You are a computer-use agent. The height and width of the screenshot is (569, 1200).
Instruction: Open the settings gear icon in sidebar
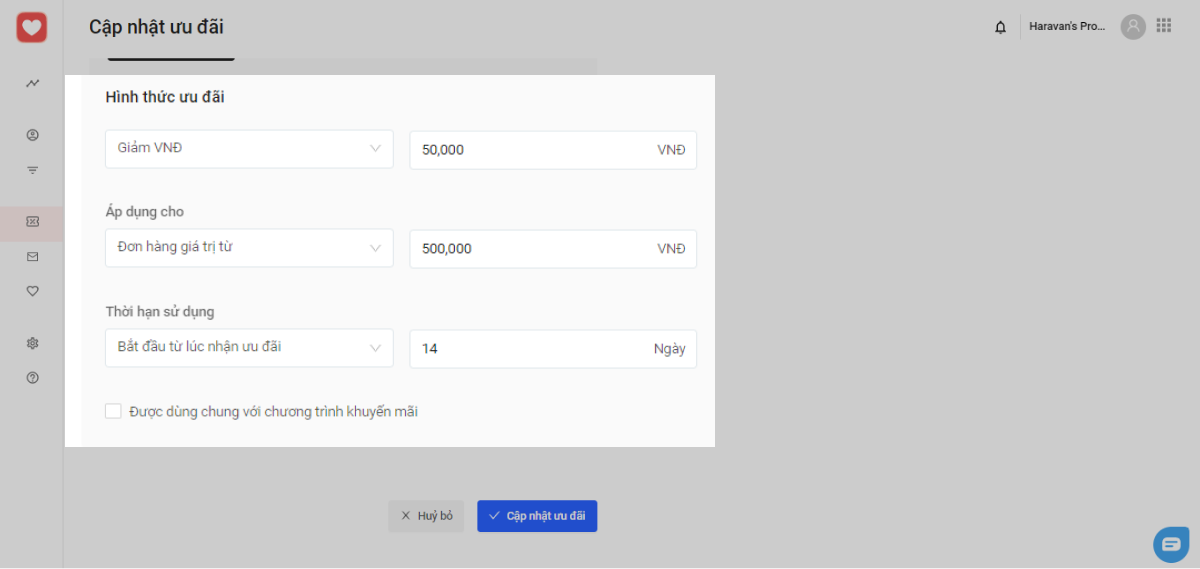[x=32, y=343]
